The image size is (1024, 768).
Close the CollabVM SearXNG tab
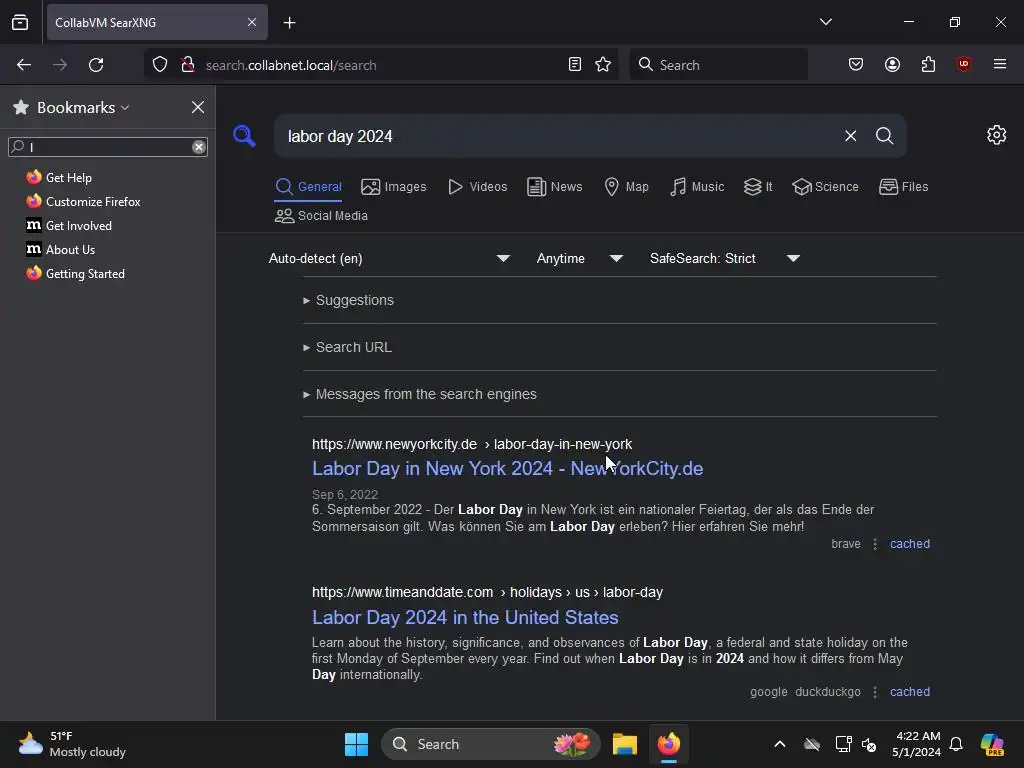click(x=252, y=22)
